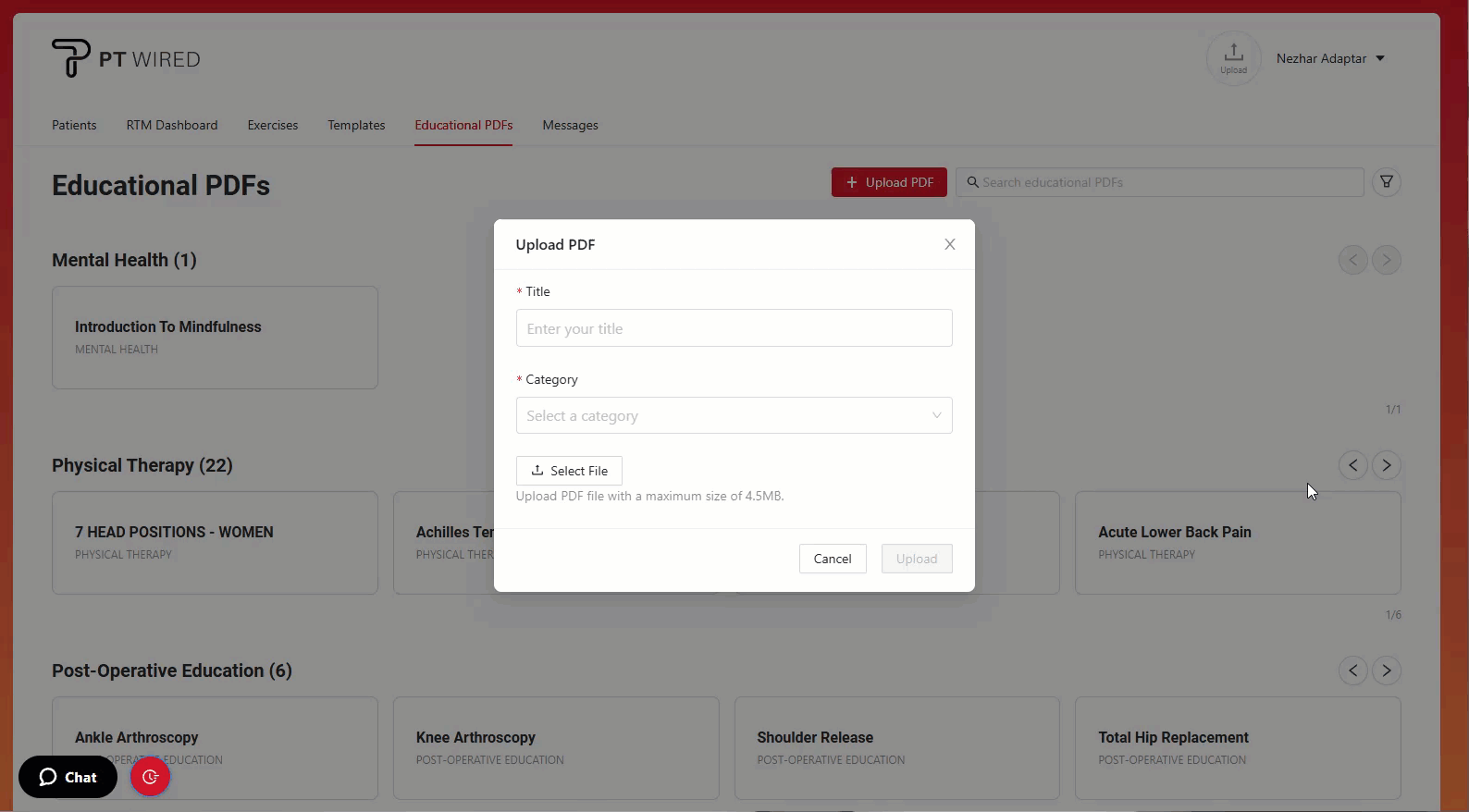Click the Post-Operative Education previous arrow
The image size is (1469, 812).
(x=1352, y=671)
